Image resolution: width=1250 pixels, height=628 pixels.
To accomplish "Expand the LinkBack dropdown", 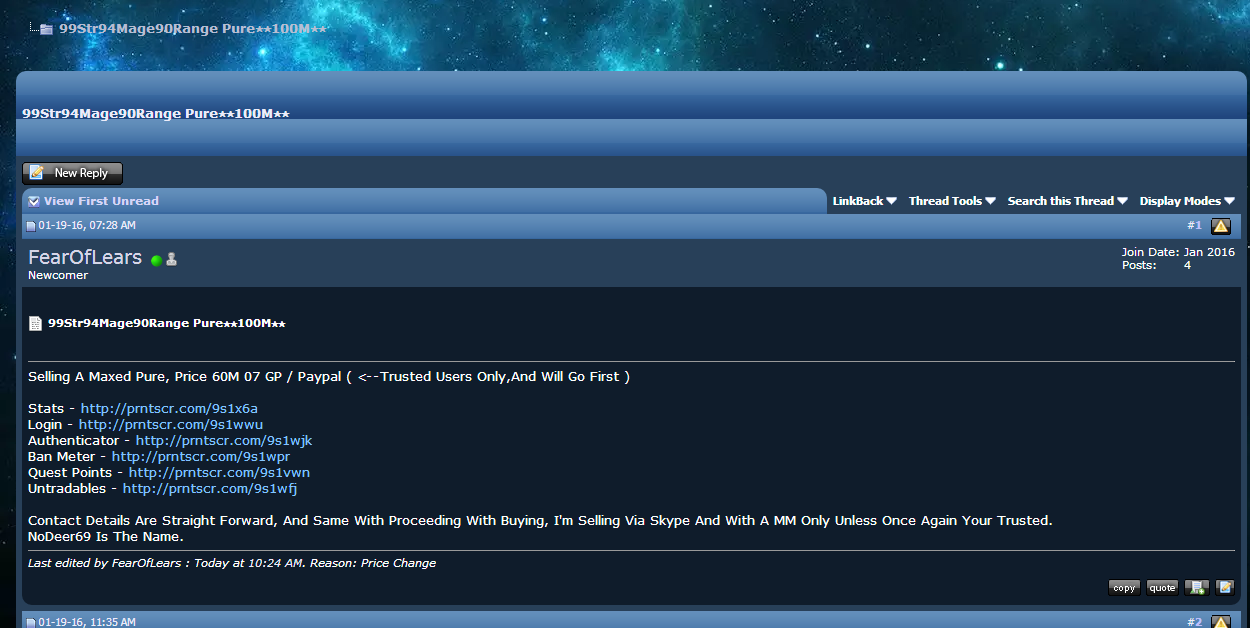I will [x=865, y=201].
